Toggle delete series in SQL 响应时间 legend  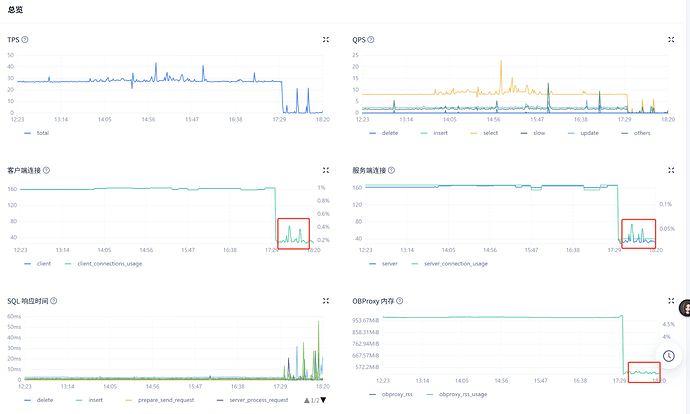[39, 400]
